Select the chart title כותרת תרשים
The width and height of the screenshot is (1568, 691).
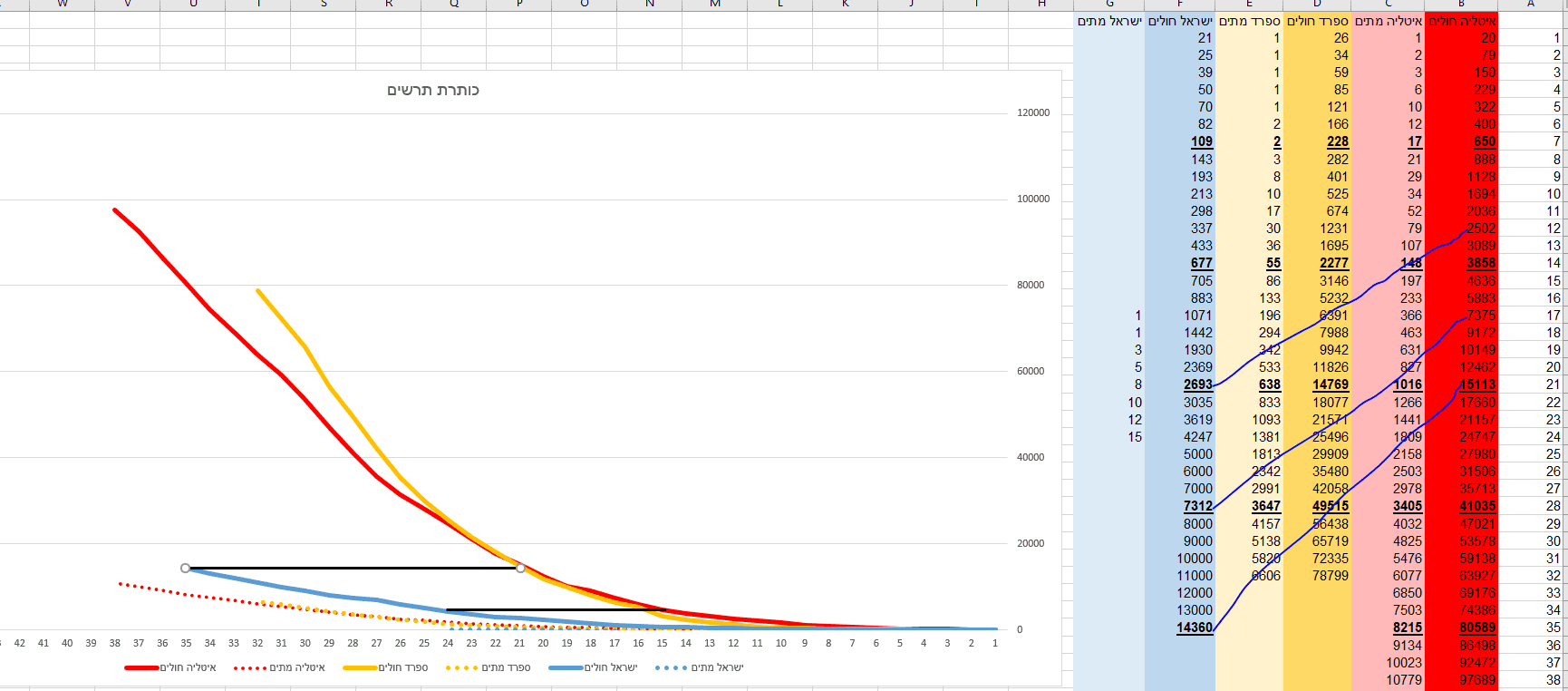[432, 90]
